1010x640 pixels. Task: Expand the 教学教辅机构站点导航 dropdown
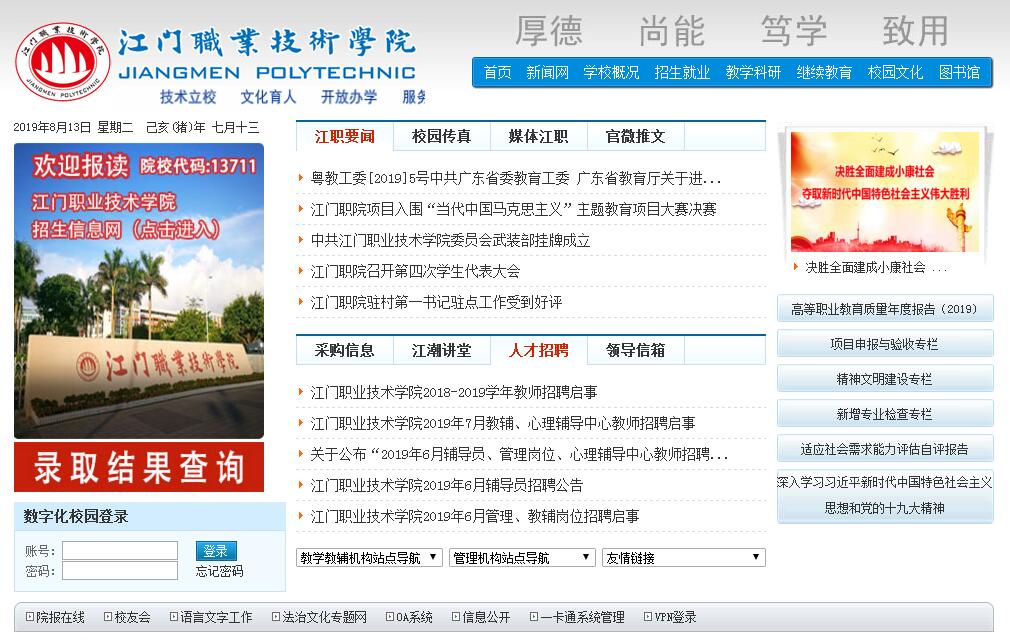coord(369,558)
